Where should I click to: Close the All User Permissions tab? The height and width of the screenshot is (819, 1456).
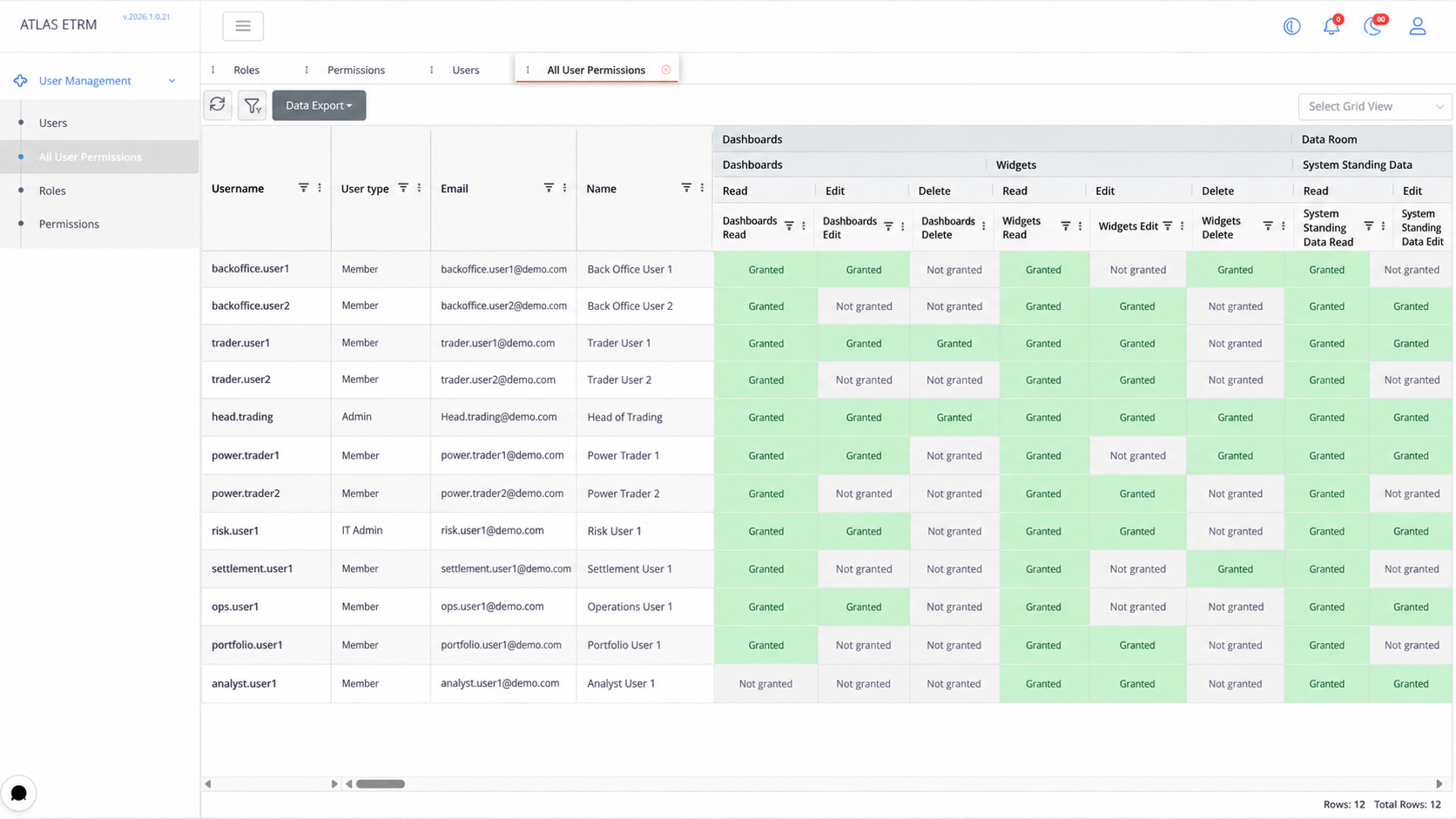pos(666,70)
